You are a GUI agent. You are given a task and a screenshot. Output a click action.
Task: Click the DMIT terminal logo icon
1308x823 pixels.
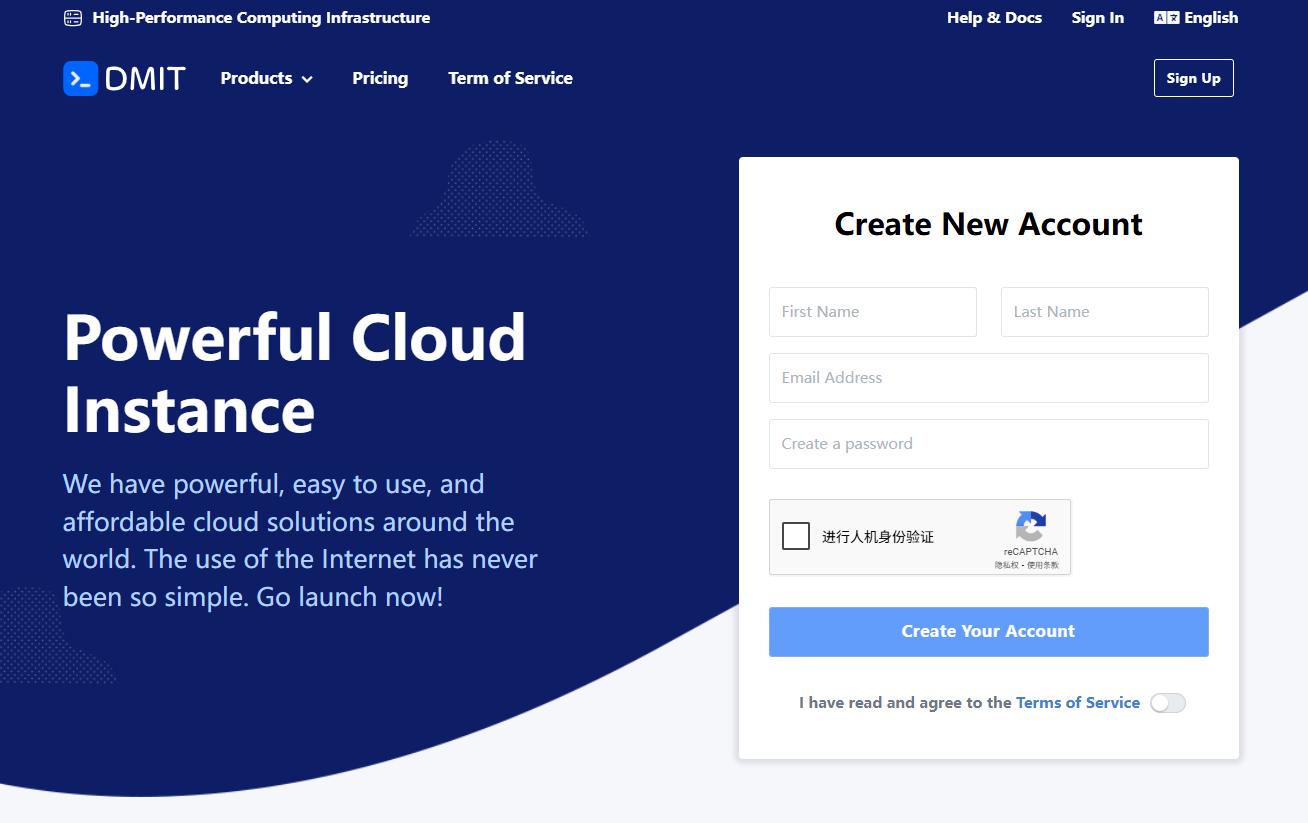point(80,78)
